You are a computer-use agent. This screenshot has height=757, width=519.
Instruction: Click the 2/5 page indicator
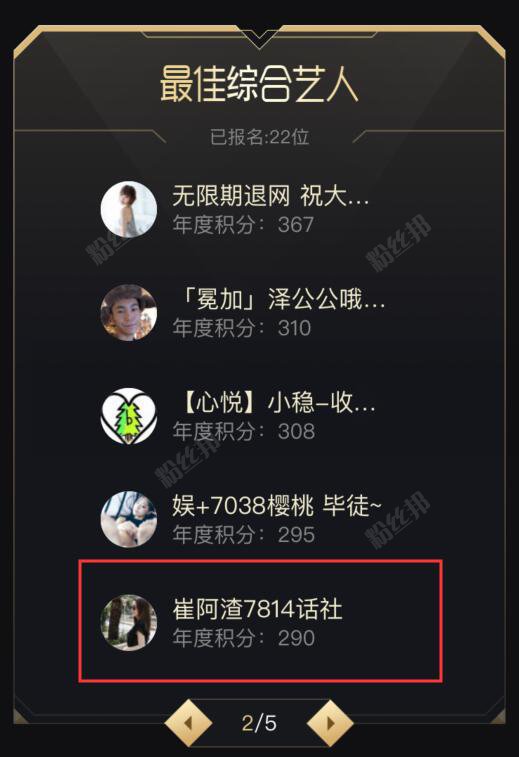click(x=259, y=723)
